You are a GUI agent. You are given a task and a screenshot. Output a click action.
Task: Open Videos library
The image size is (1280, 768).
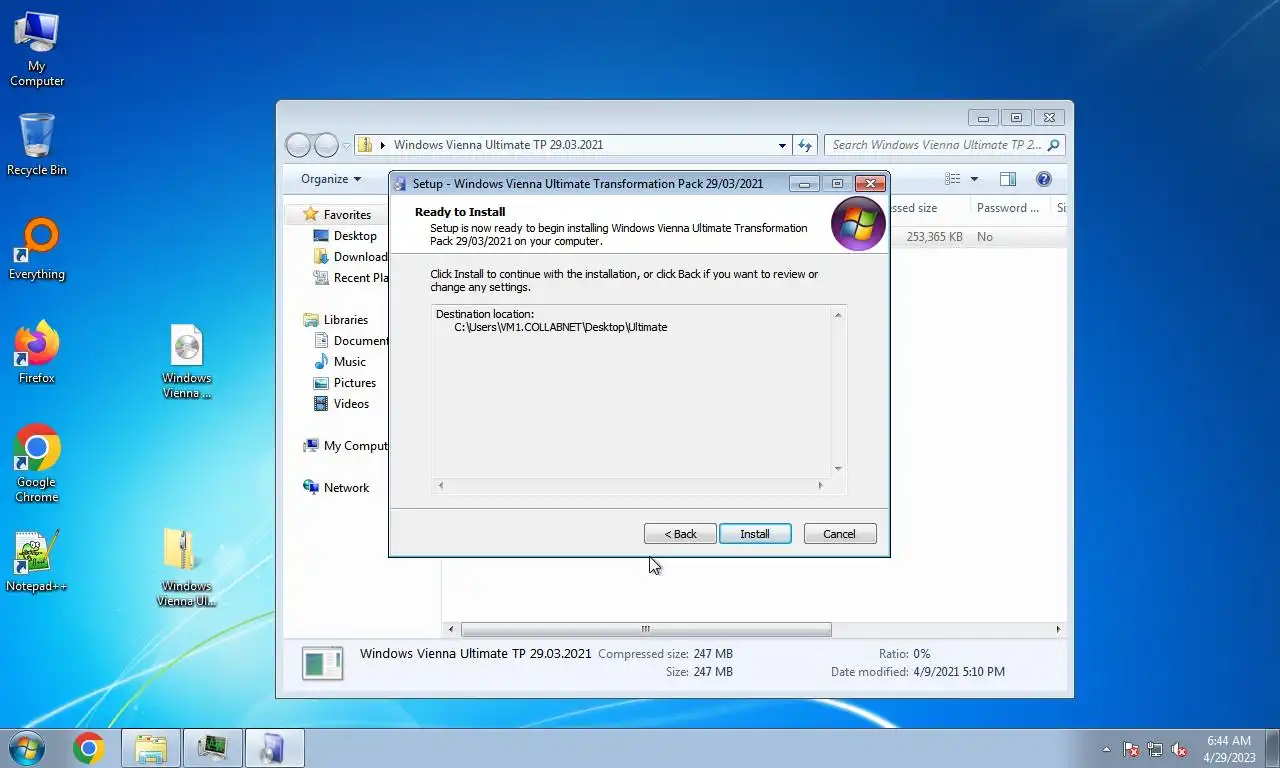click(341, 404)
